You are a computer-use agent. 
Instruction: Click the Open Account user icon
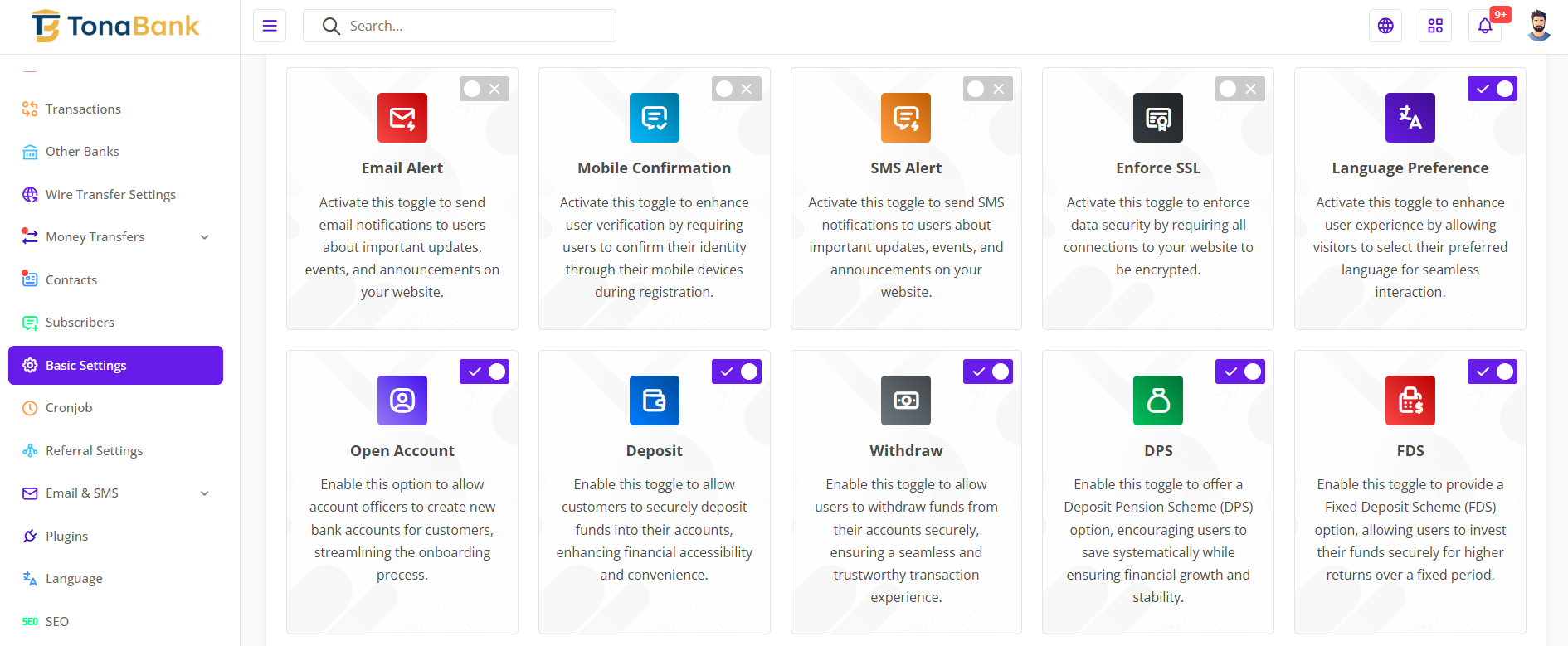402,401
